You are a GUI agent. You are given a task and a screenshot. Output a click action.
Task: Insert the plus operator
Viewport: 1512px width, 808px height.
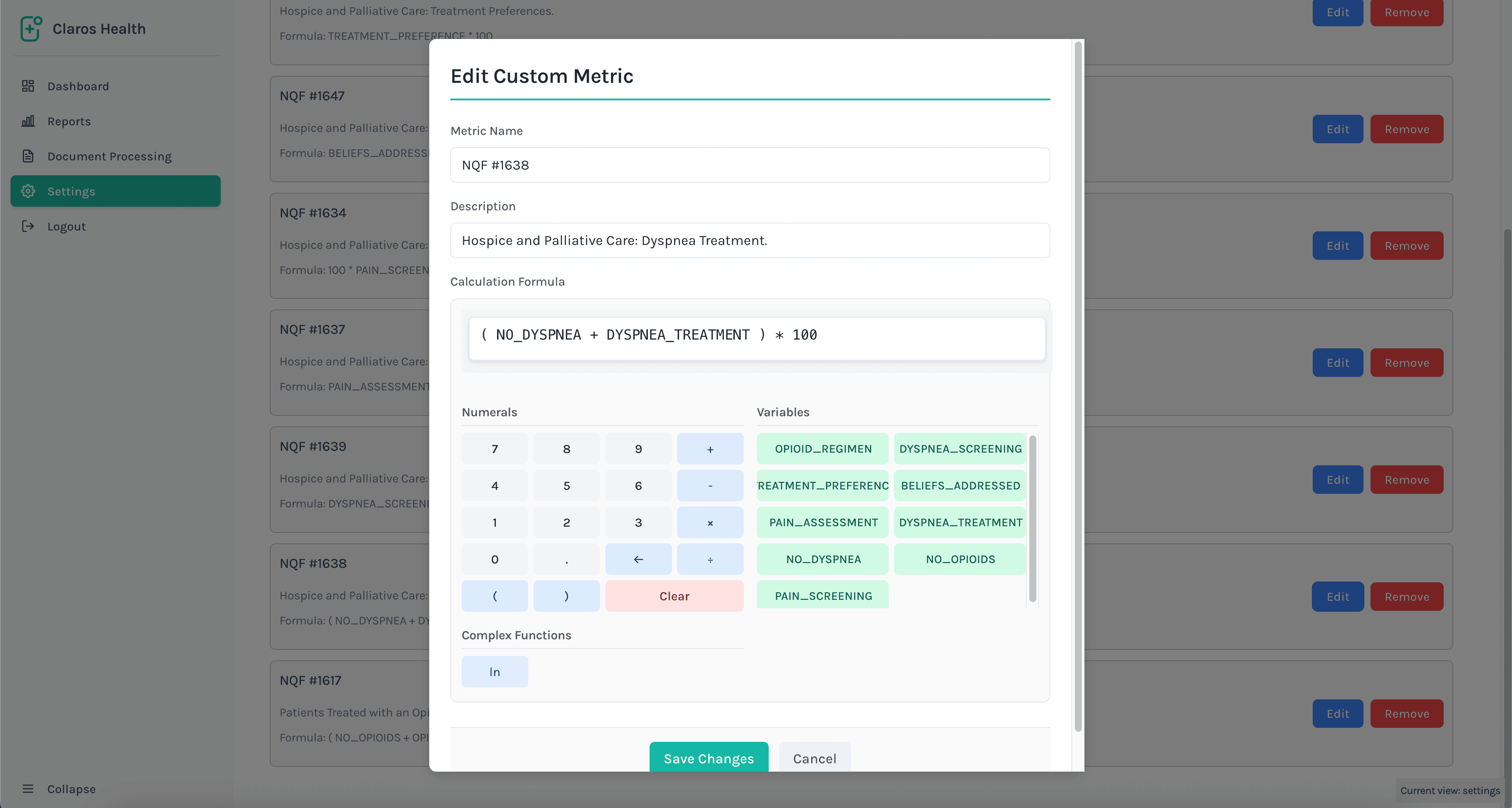pyautogui.click(x=710, y=449)
